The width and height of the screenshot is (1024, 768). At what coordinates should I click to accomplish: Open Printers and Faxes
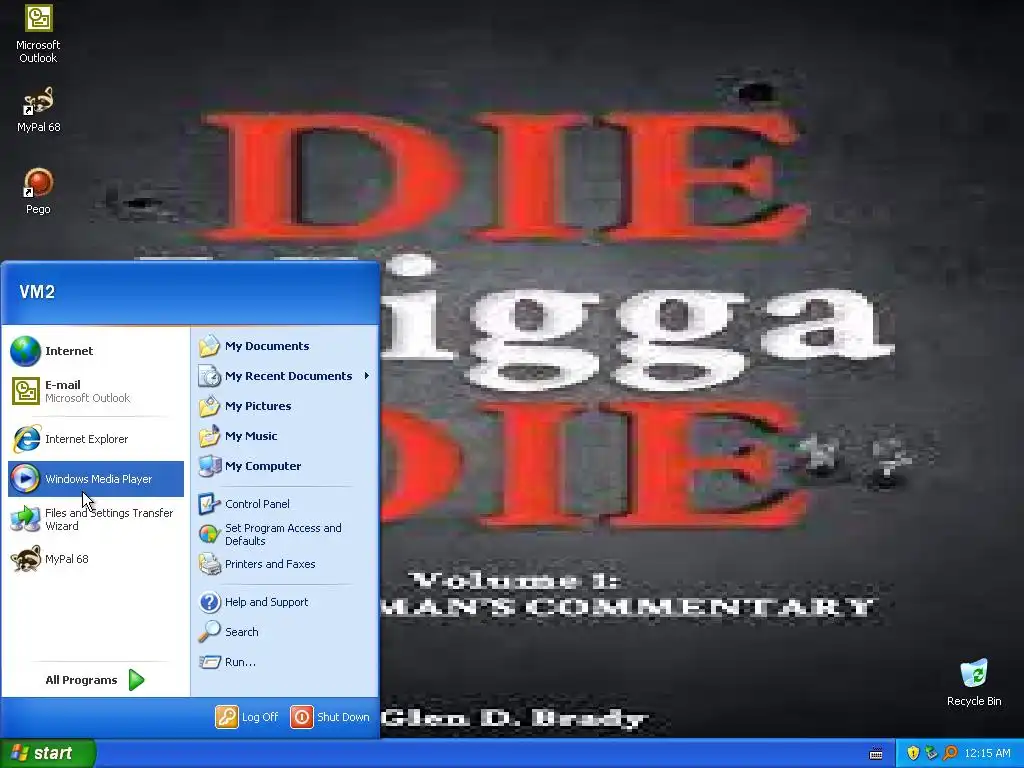point(285,564)
